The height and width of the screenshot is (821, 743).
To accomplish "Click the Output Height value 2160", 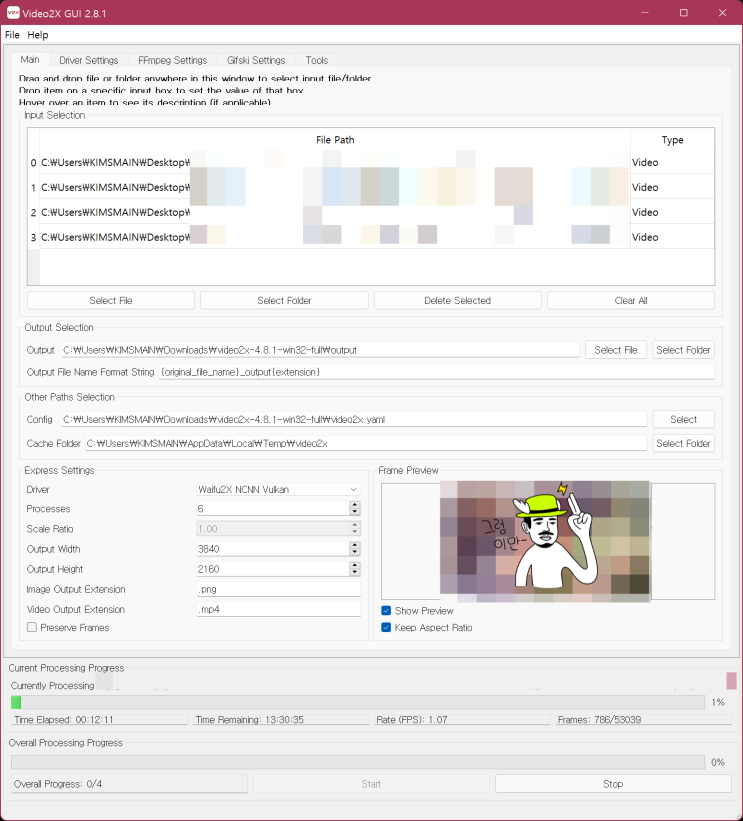I will 272,569.
